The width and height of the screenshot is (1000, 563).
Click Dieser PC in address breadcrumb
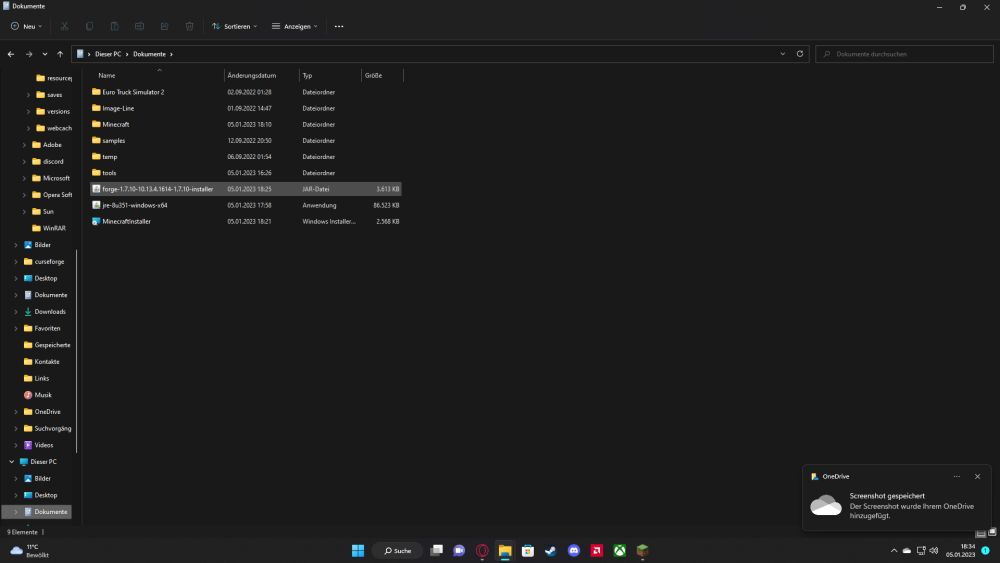coord(108,54)
